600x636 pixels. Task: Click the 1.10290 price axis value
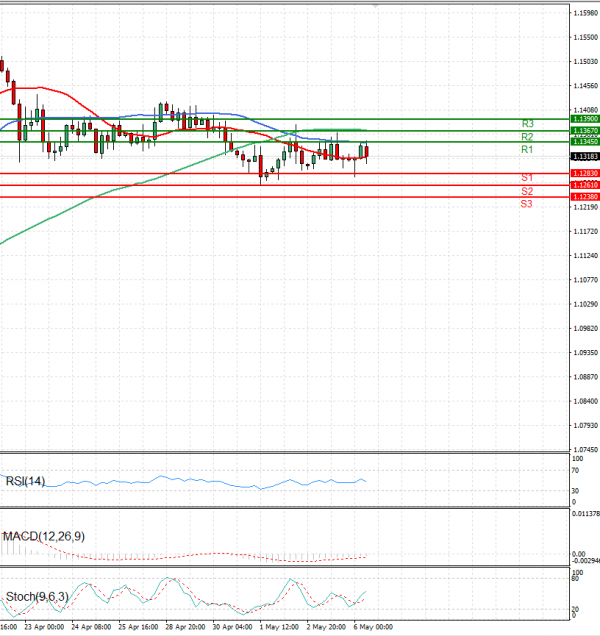[x=586, y=304]
